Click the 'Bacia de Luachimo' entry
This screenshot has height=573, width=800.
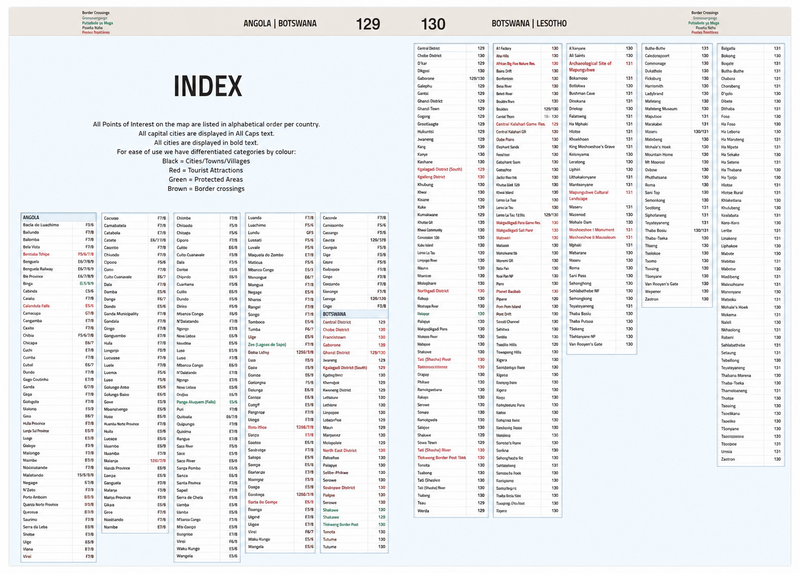click(41, 225)
